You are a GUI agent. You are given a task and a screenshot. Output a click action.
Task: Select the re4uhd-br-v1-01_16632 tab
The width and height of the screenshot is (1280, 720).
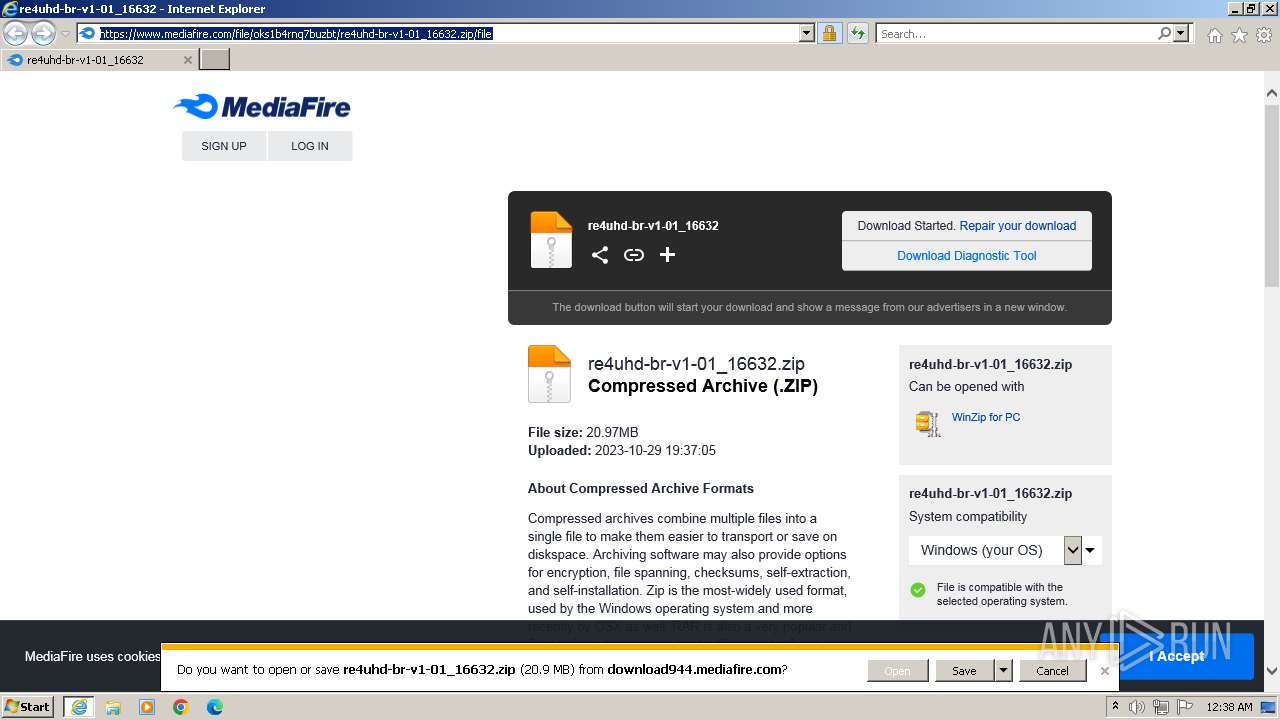[x=99, y=60]
